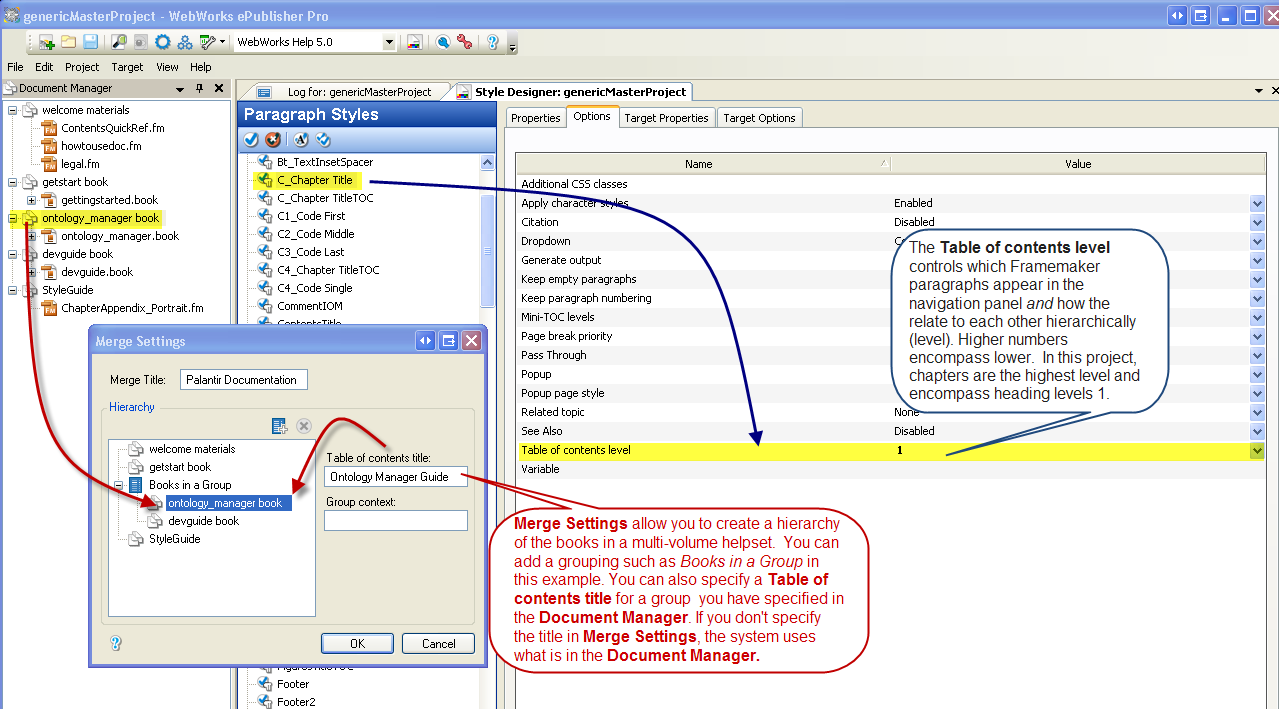Pin the Document Manager panel
1279x709 pixels.
[200, 89]
